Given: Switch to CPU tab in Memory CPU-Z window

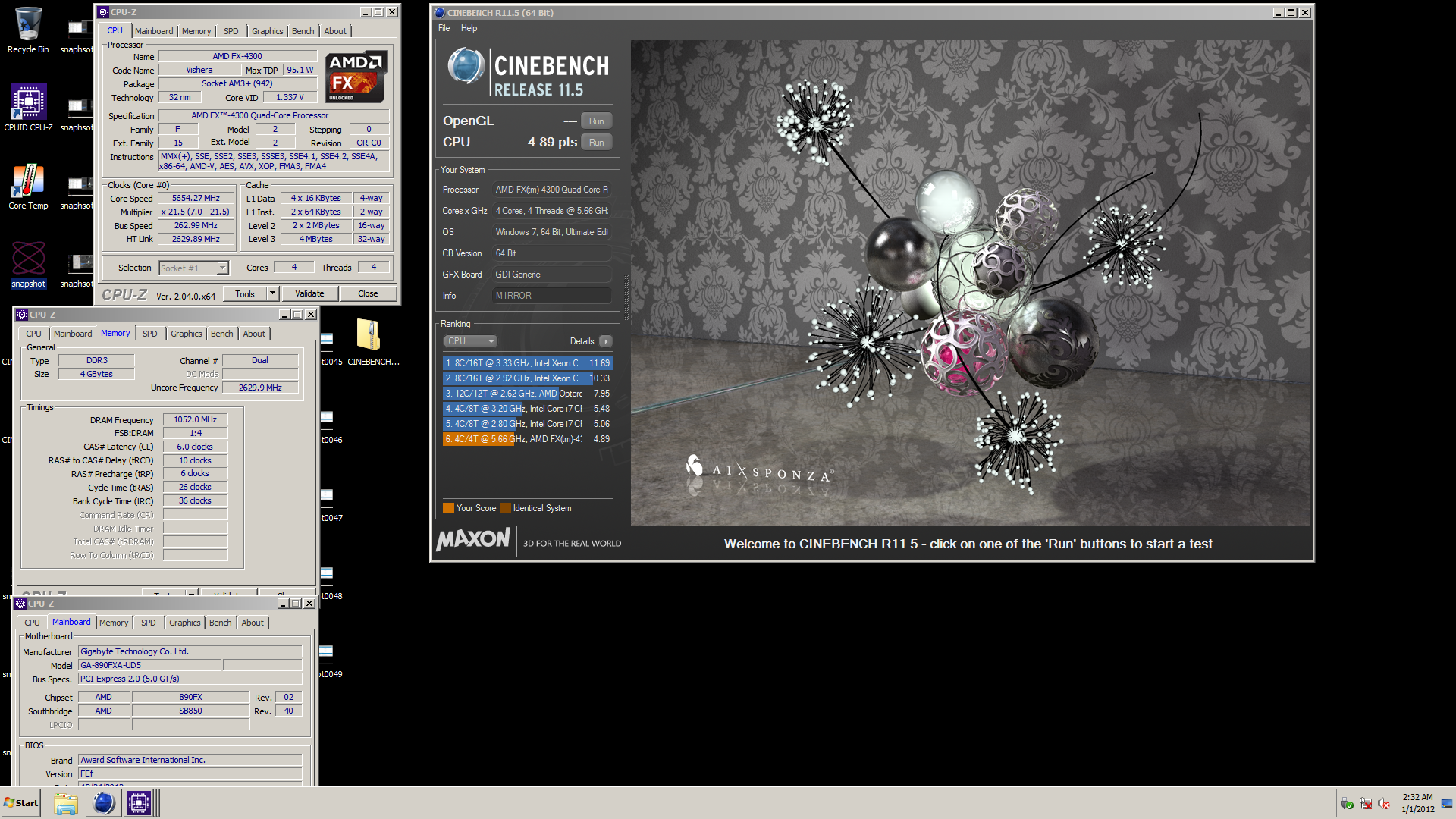Looking at the screenshot, I should click(33, 334).
